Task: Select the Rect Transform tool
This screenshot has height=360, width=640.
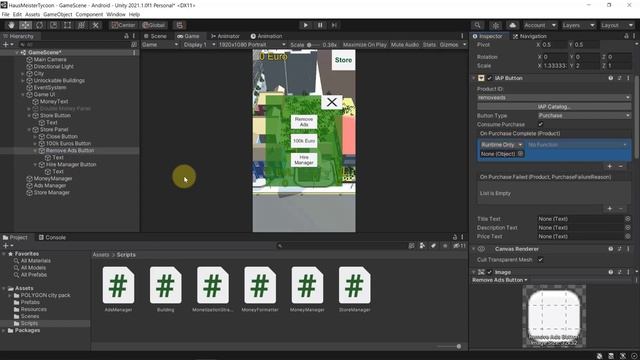Action: tap(67, 25)
